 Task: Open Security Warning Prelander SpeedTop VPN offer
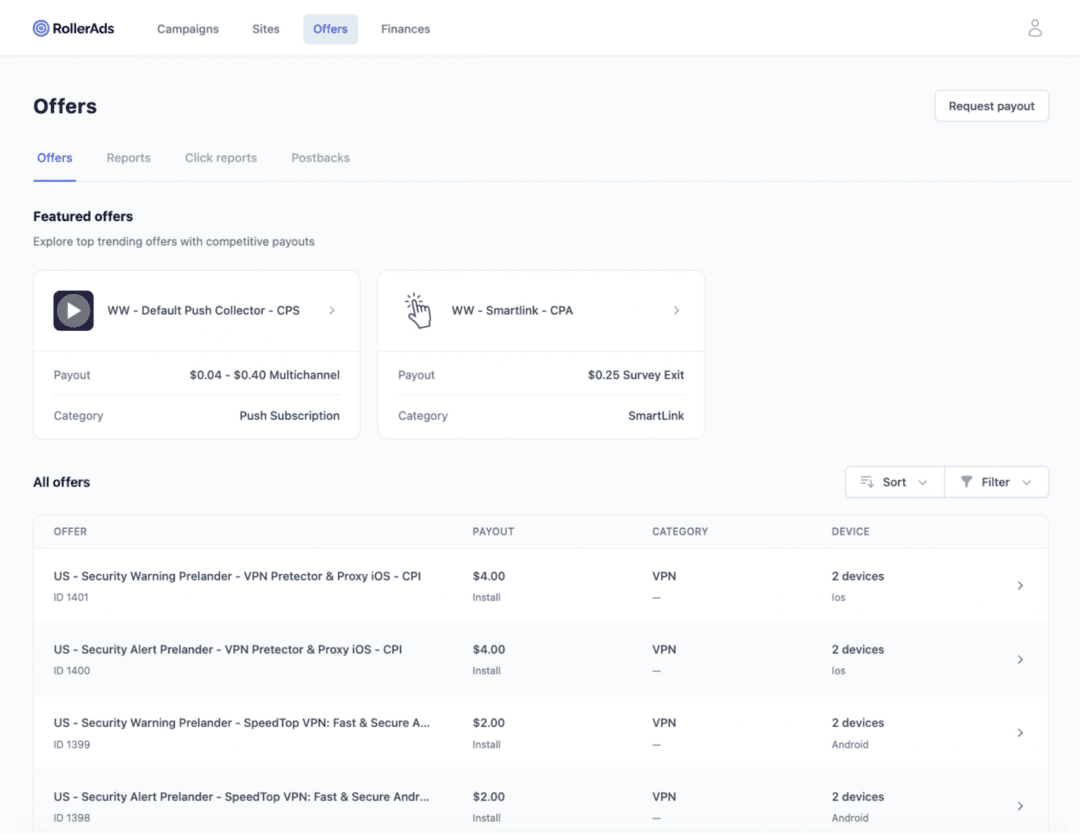(241, 723)
